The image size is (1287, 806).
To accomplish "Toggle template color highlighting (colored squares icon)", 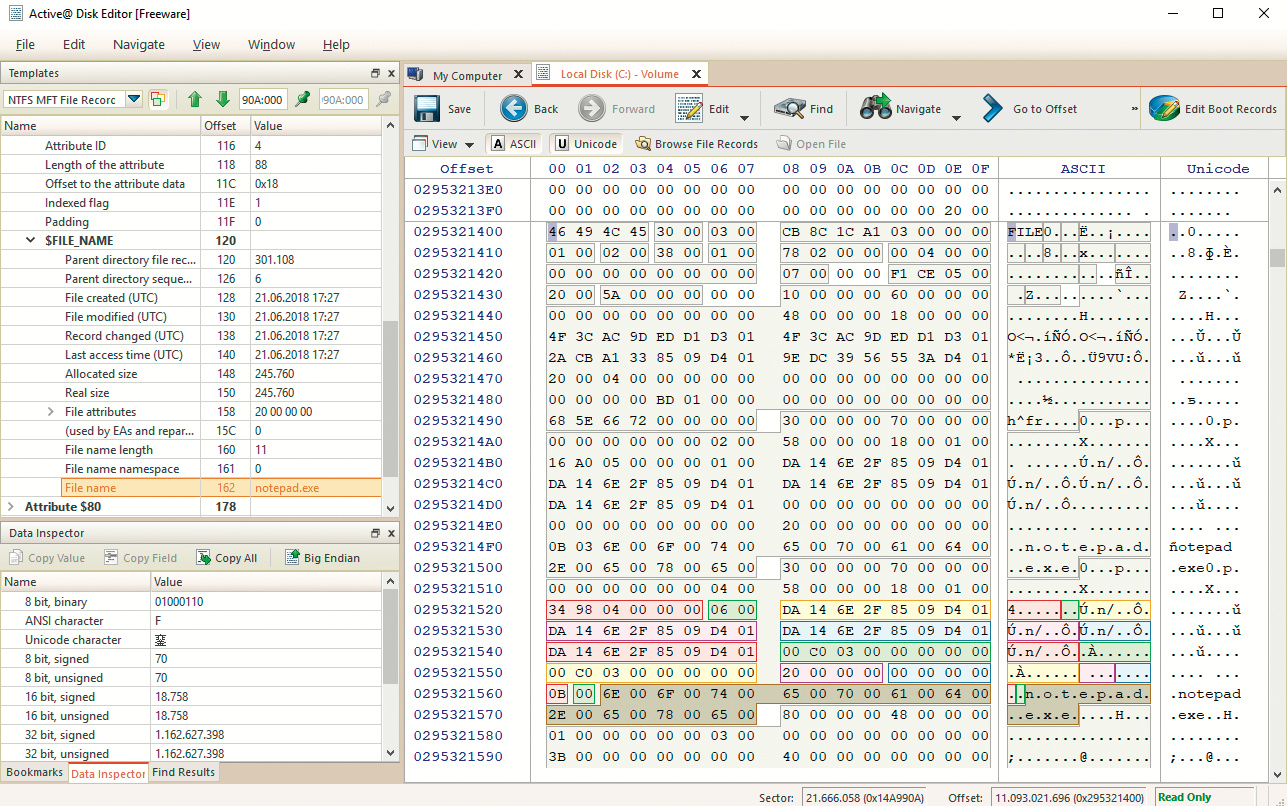I will tap(158, 99).
